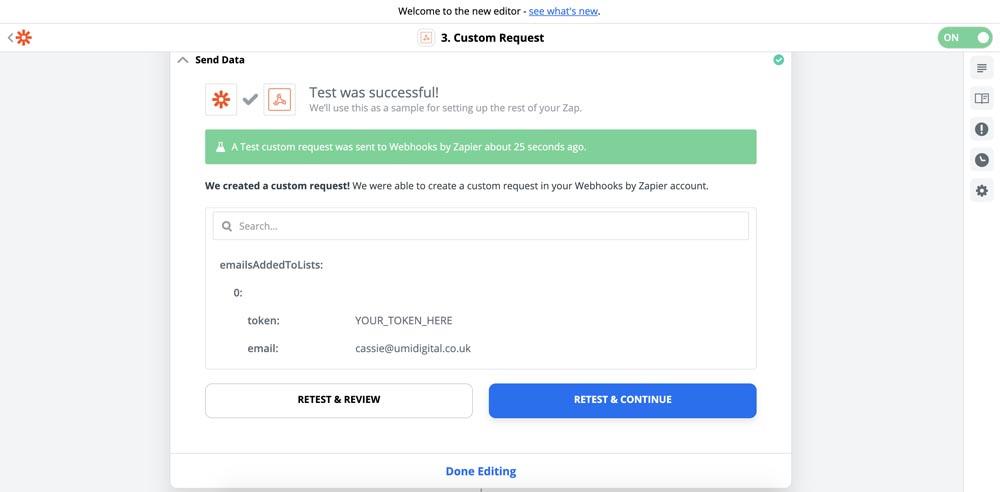The width and height of the screenshot is (1000, 492).
Task: Turn off the Zap ON switch
Action: [964, 38]
